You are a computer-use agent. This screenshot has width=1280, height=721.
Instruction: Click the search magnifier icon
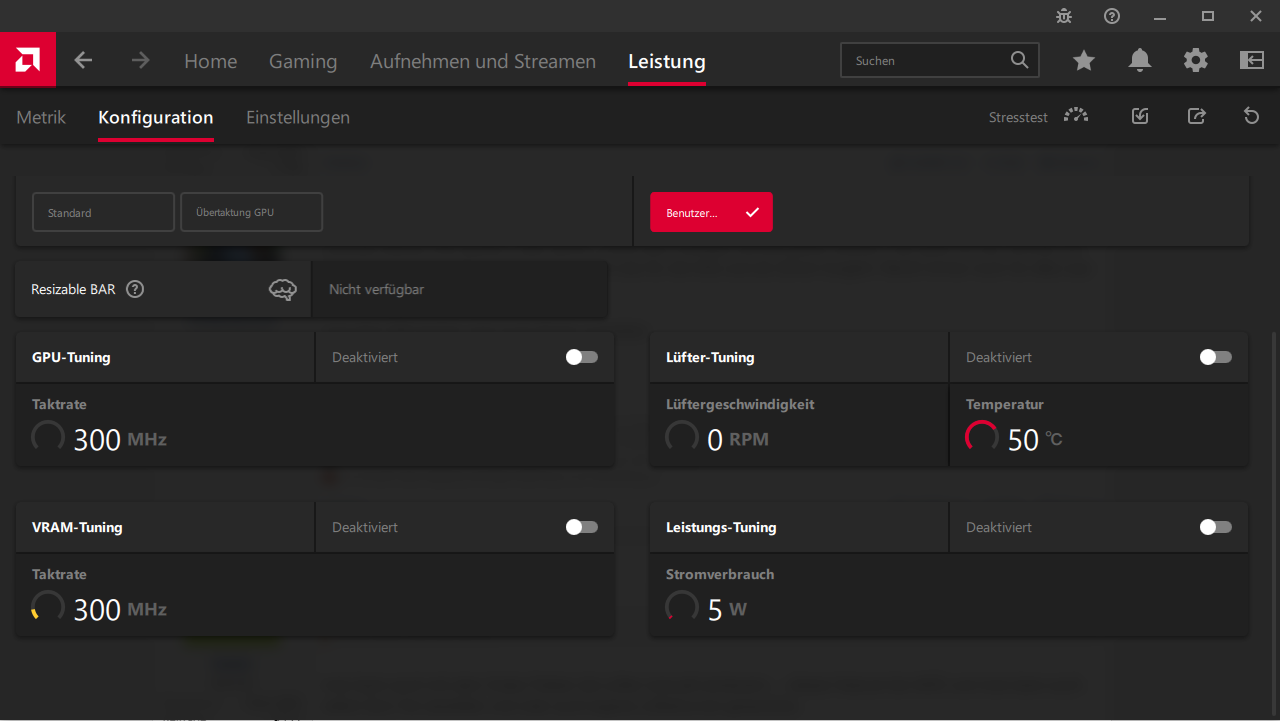[x=1019, y=60]
